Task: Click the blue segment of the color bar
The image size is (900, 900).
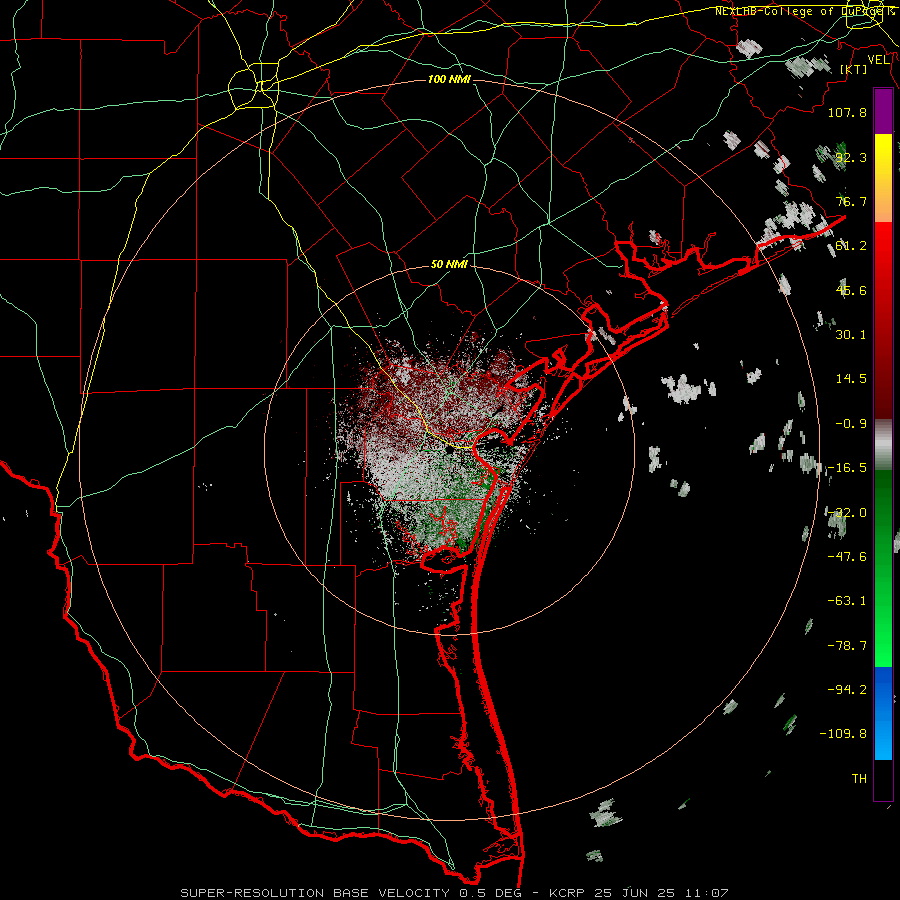Action: point(883,713)
